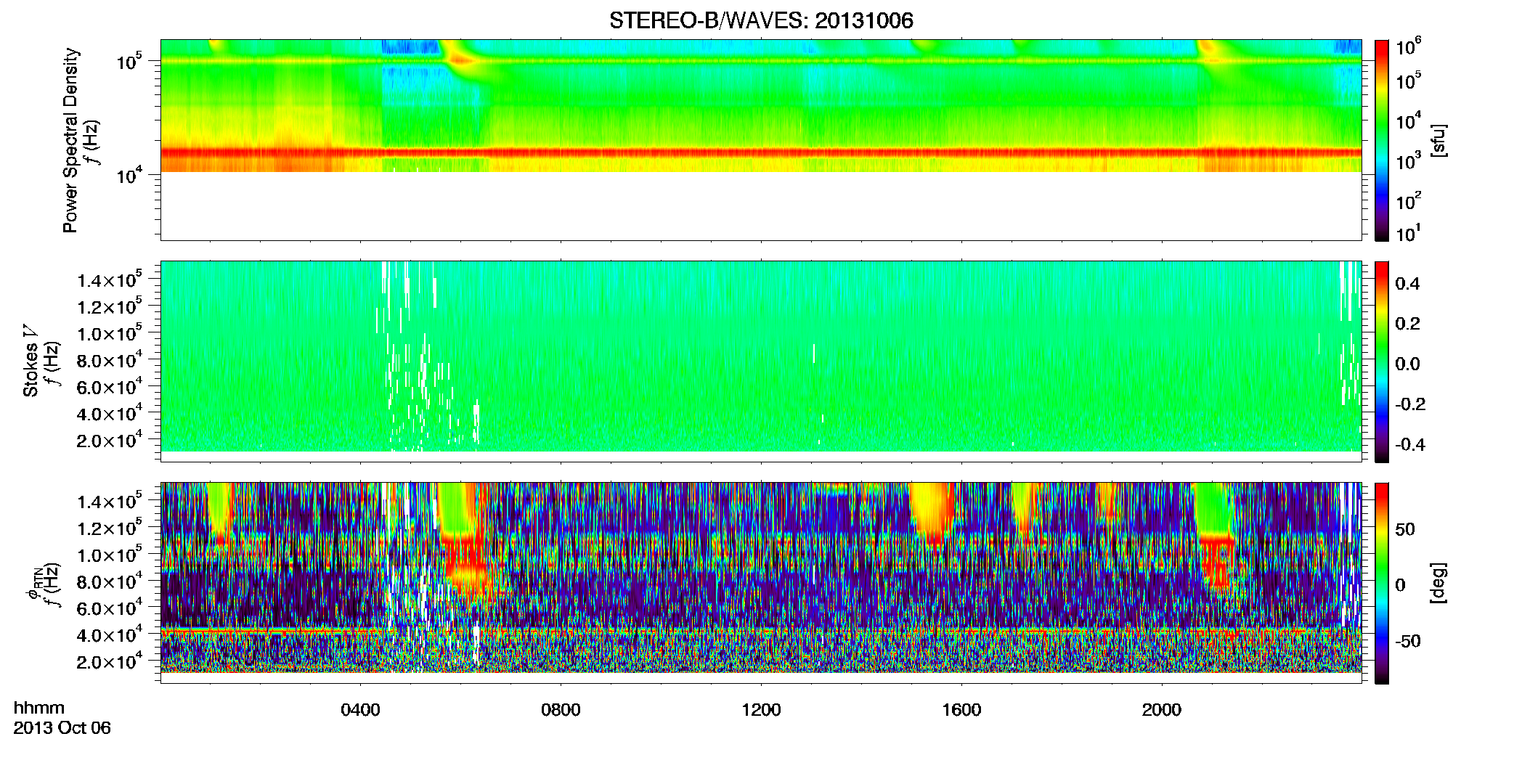Click the white empty region below 10^4 Hz

[x=761, y=206]
